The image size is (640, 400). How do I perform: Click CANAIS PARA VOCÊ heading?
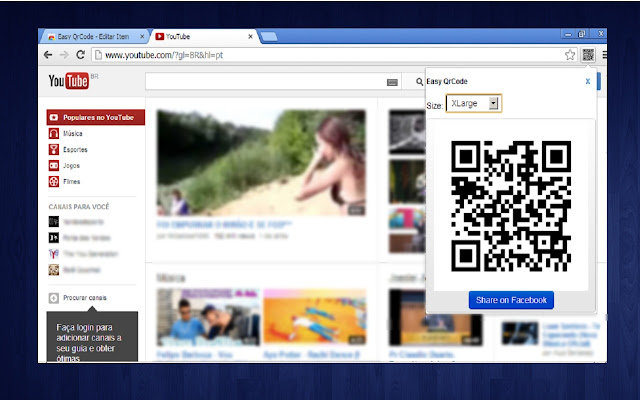coord(79,207)
